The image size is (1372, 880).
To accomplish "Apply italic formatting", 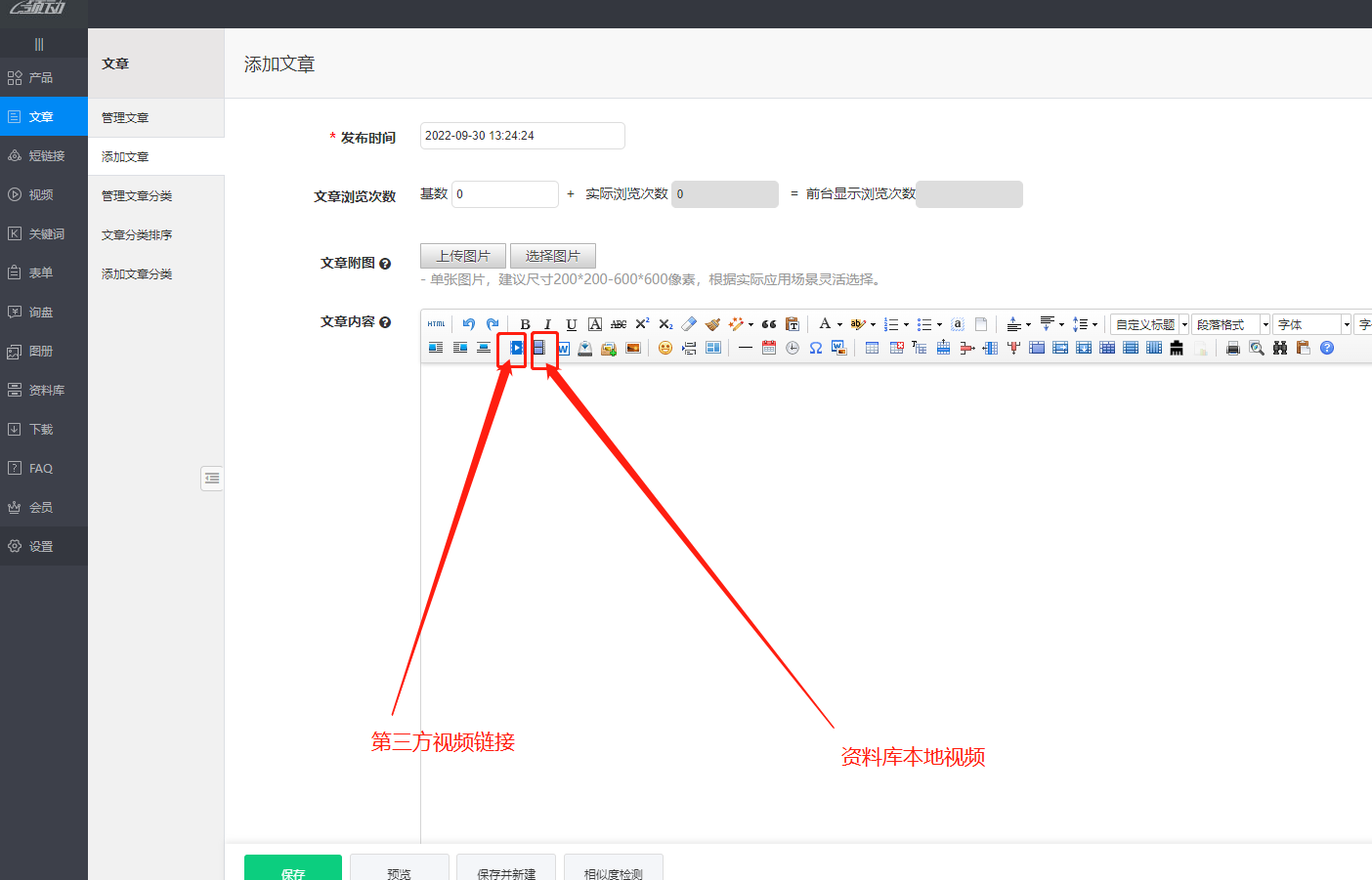I will (x=547, y=323).
